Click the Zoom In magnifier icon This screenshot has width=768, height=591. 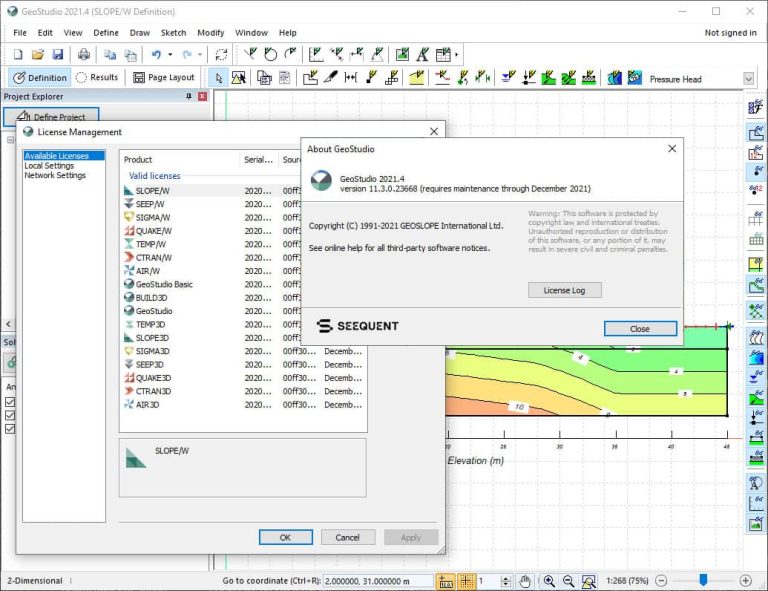549,581
